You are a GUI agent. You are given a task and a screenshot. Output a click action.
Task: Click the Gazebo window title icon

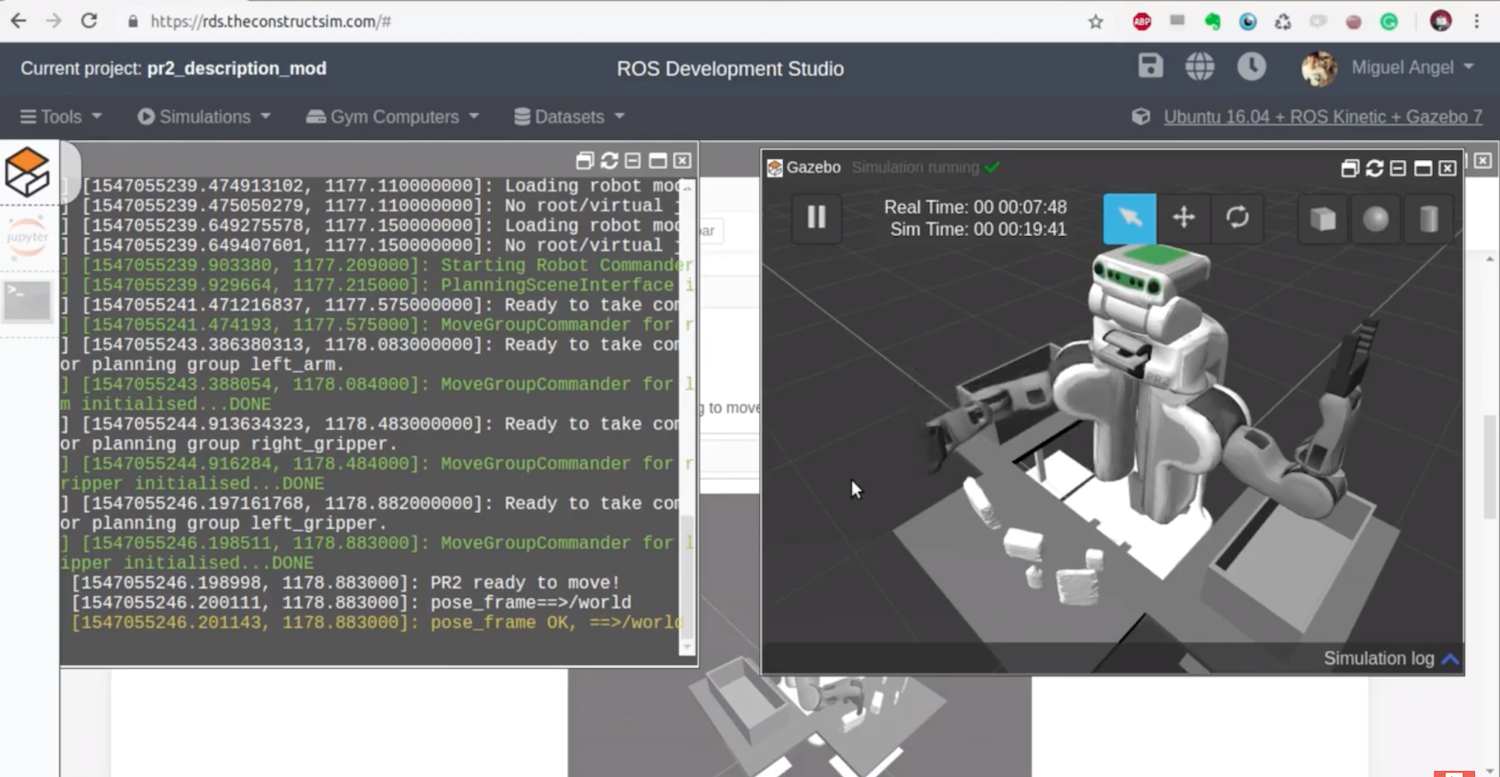point(774,168)
